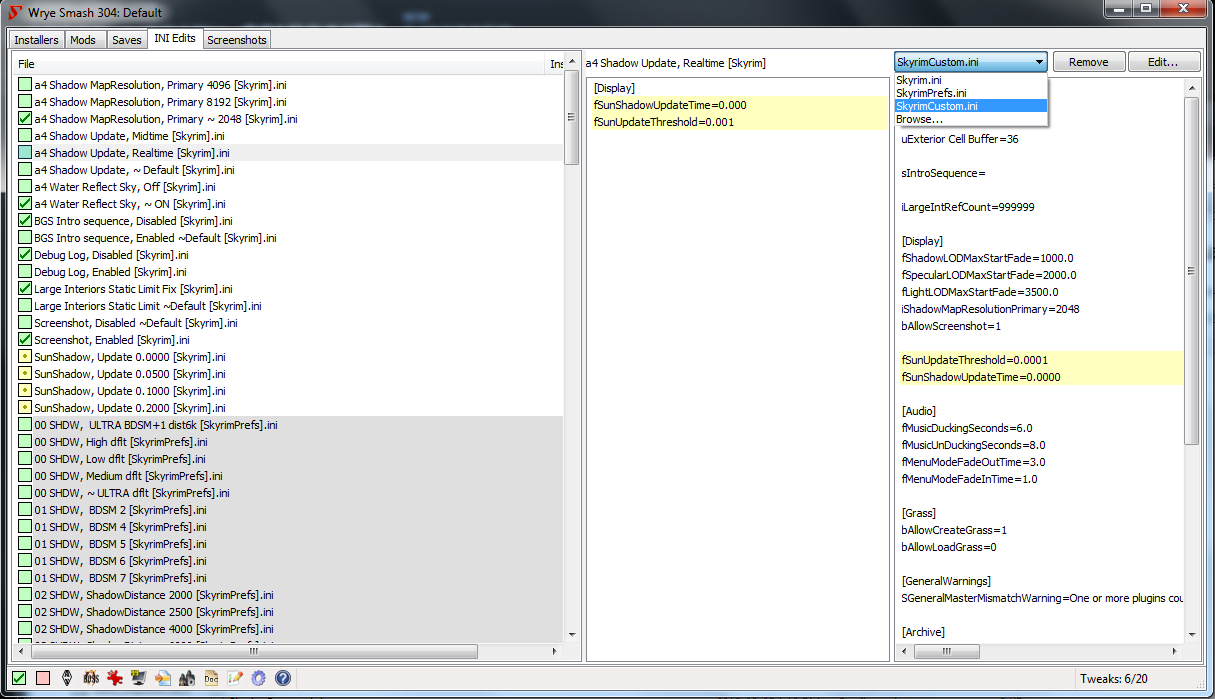Switch to the Installers tab
Image resolution: width=1215 pixels, height=699 pixels.
click(x=36, y=40)
